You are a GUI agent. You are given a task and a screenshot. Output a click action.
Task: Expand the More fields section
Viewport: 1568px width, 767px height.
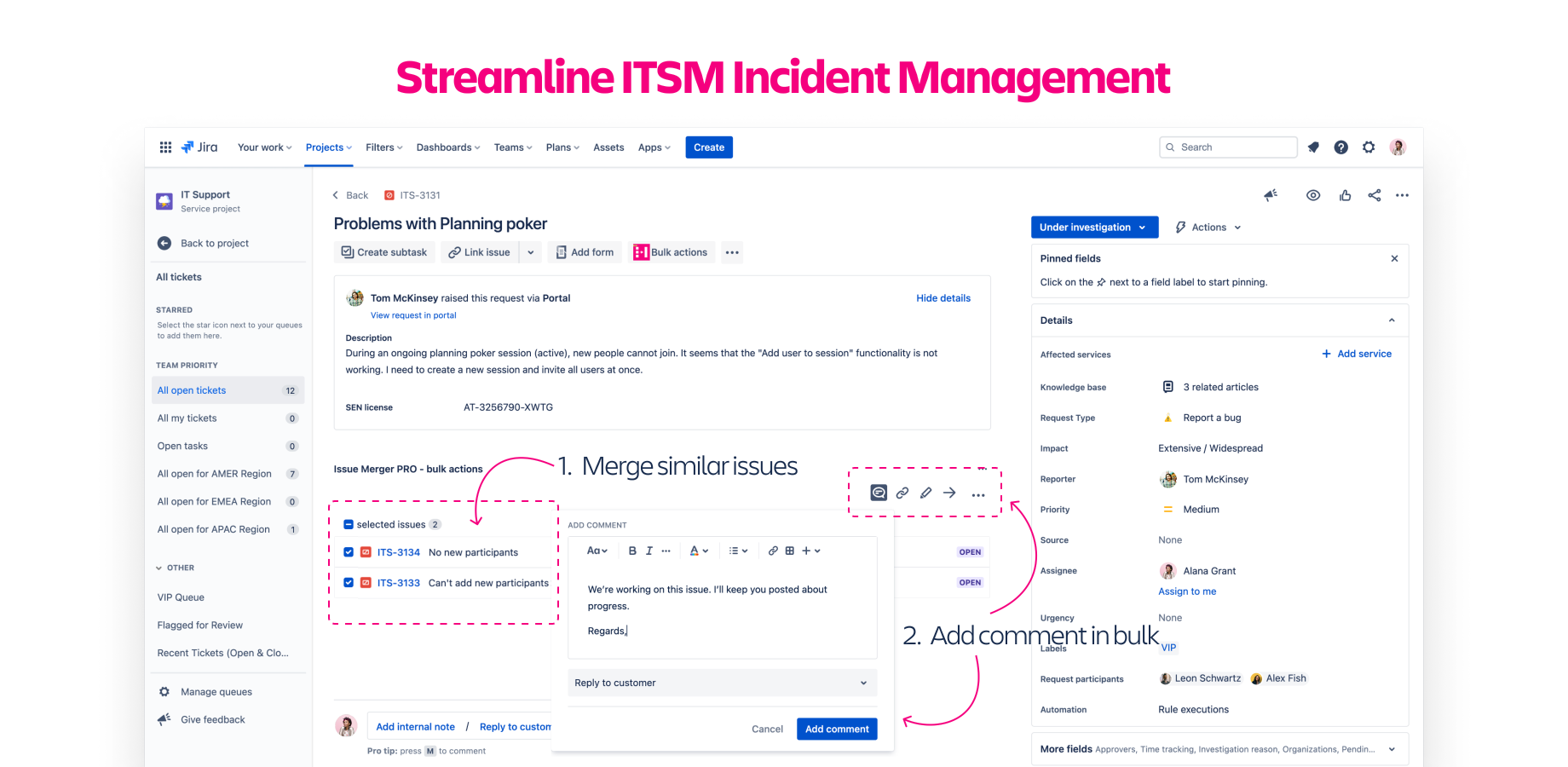[x=1392, y=749]
